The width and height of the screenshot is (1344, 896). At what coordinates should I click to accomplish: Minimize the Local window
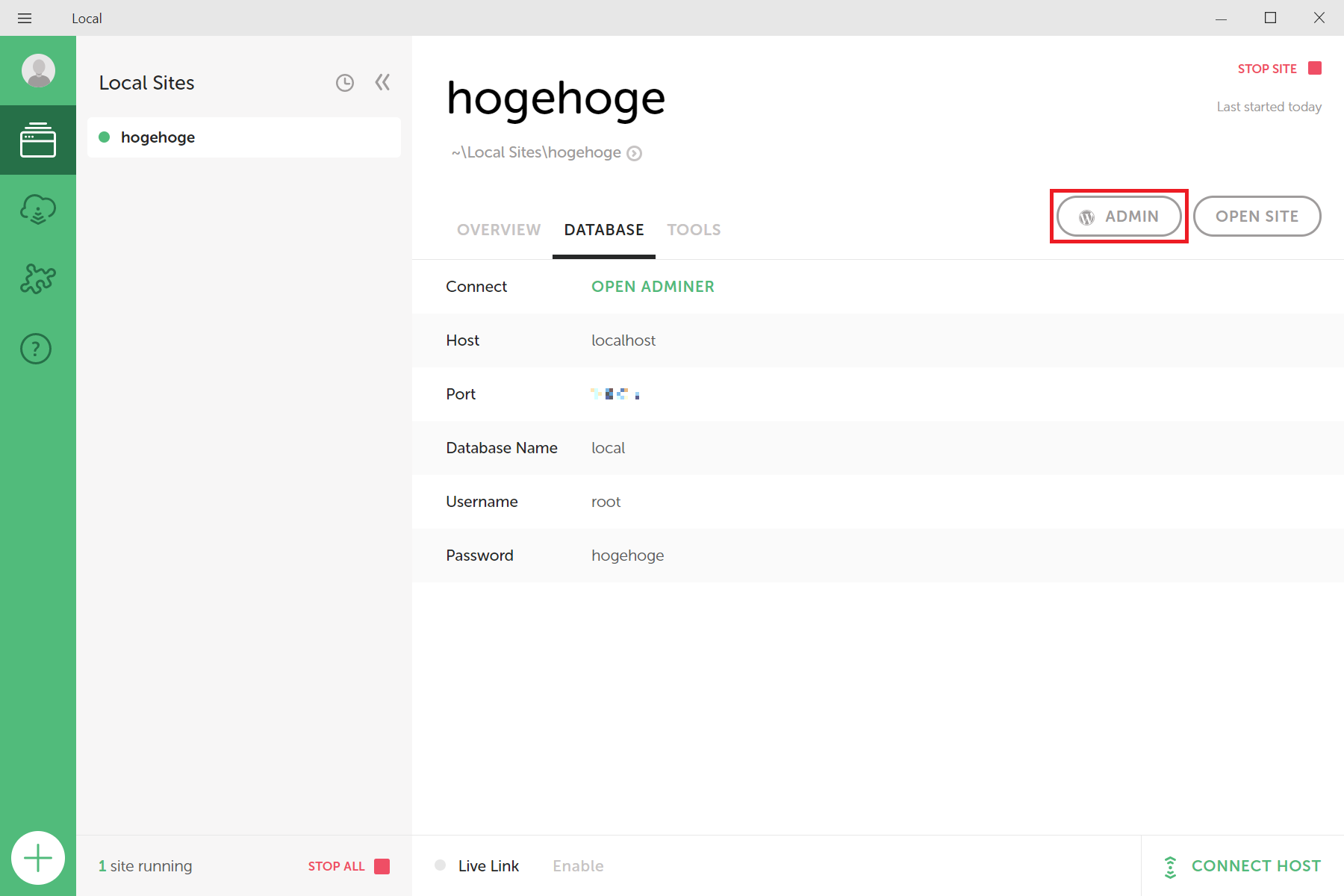[1221, 18]
